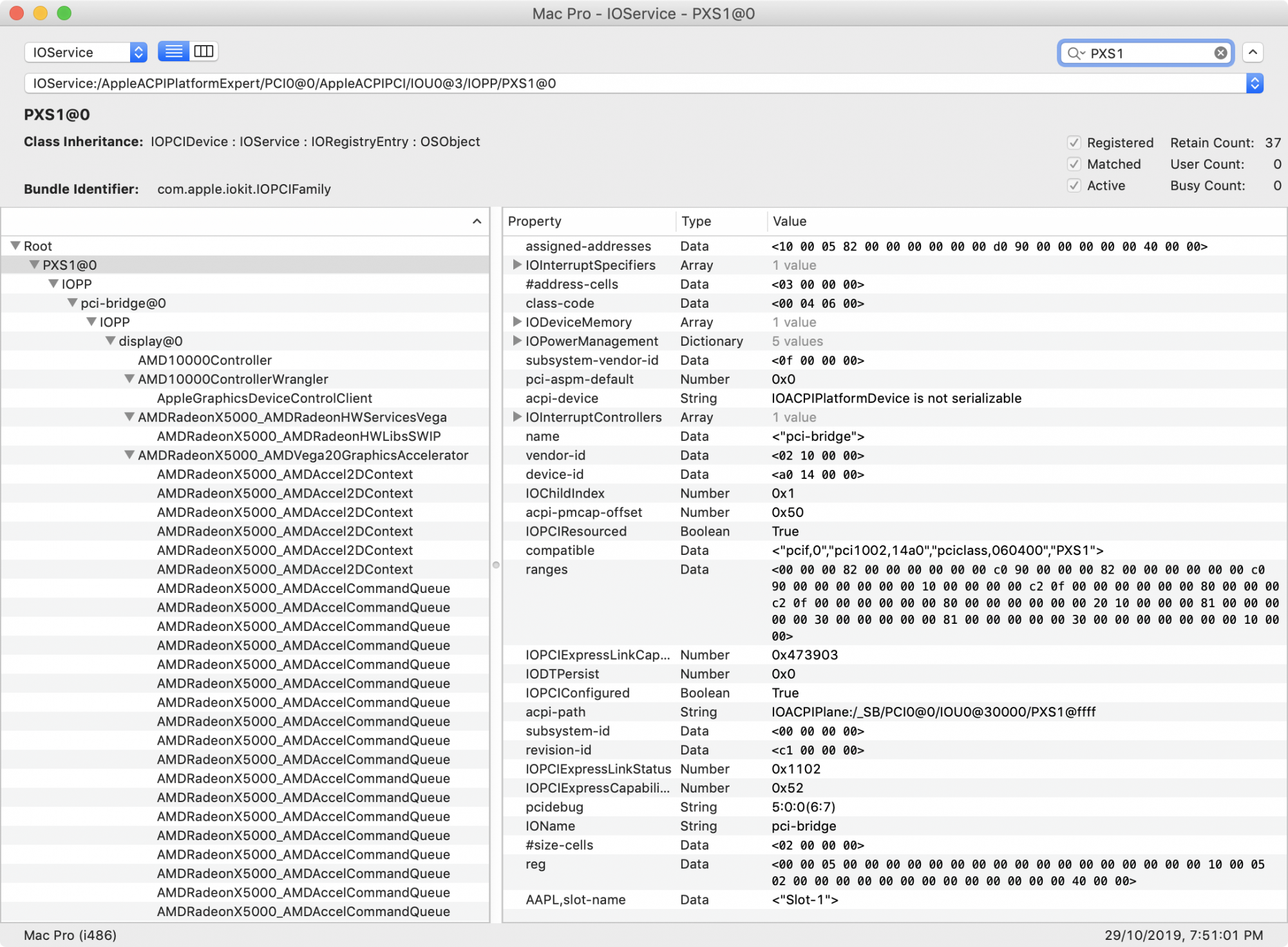This screenshot has height=947, width=1288.
Task: Select AMD10000Controller tree item
Action: 205,360
